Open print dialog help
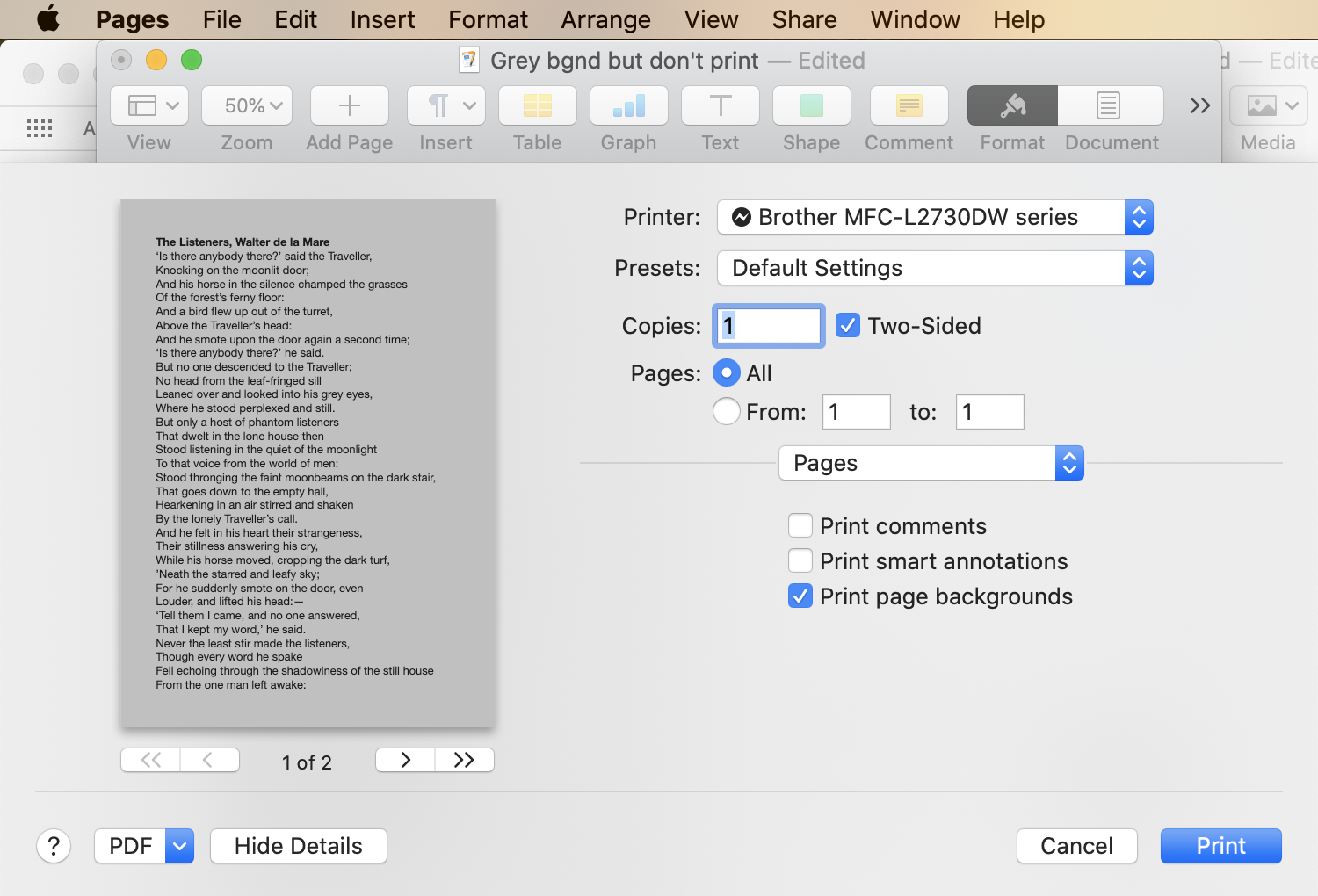The image size is (1318, 896). point(54,846)
